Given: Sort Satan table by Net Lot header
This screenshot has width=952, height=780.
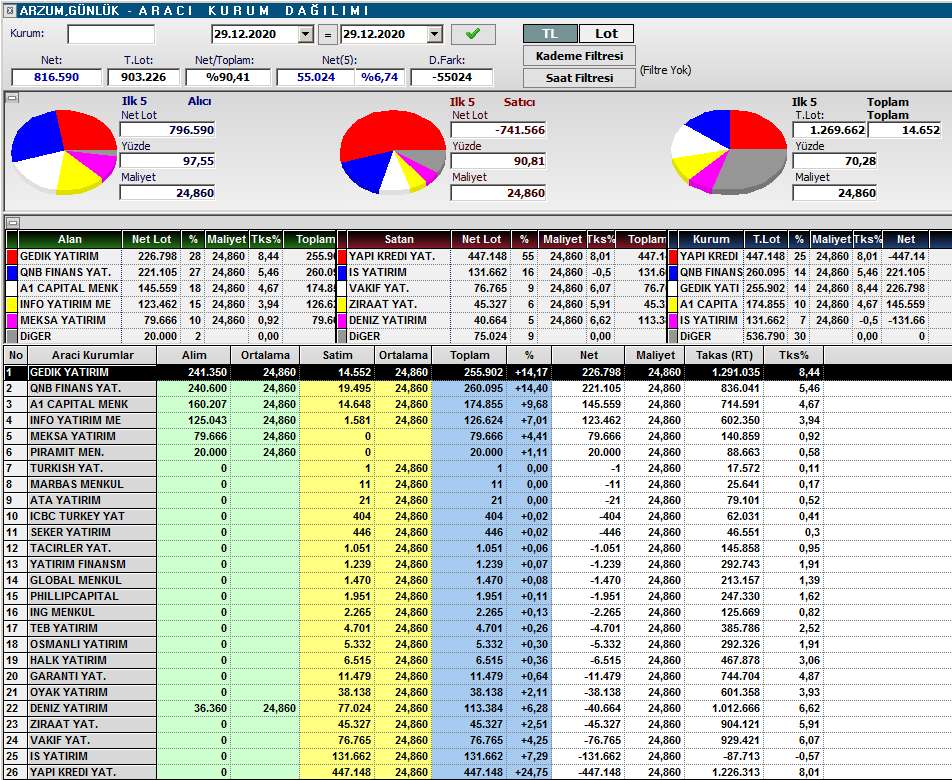Looking at the screenshot, I should (481, 239).
